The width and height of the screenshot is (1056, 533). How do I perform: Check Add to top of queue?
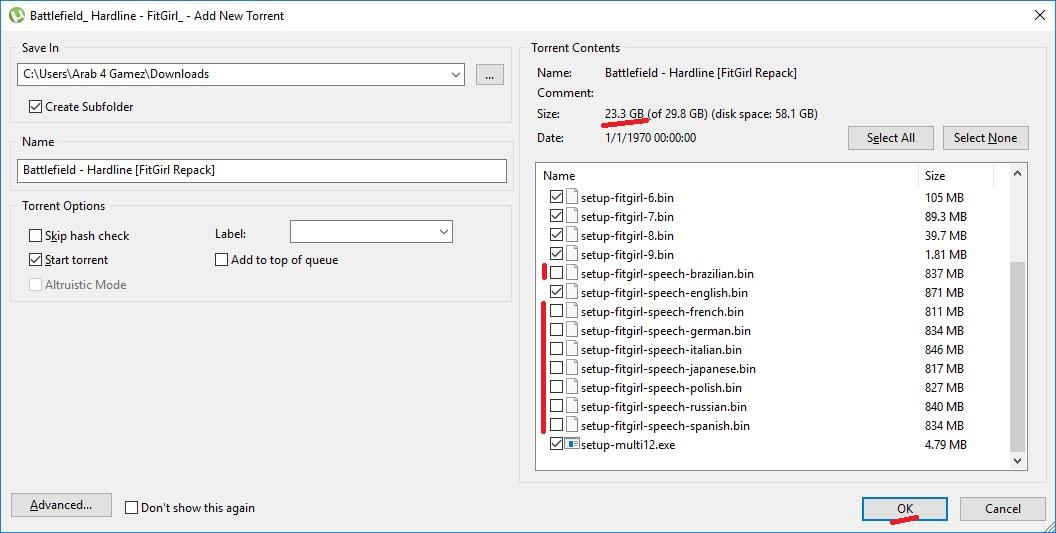point(221,259)
